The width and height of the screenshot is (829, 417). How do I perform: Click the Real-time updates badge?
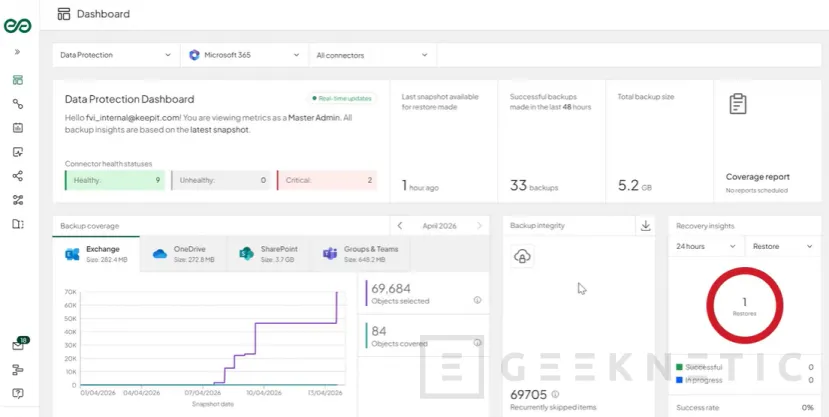pos(342,98)
